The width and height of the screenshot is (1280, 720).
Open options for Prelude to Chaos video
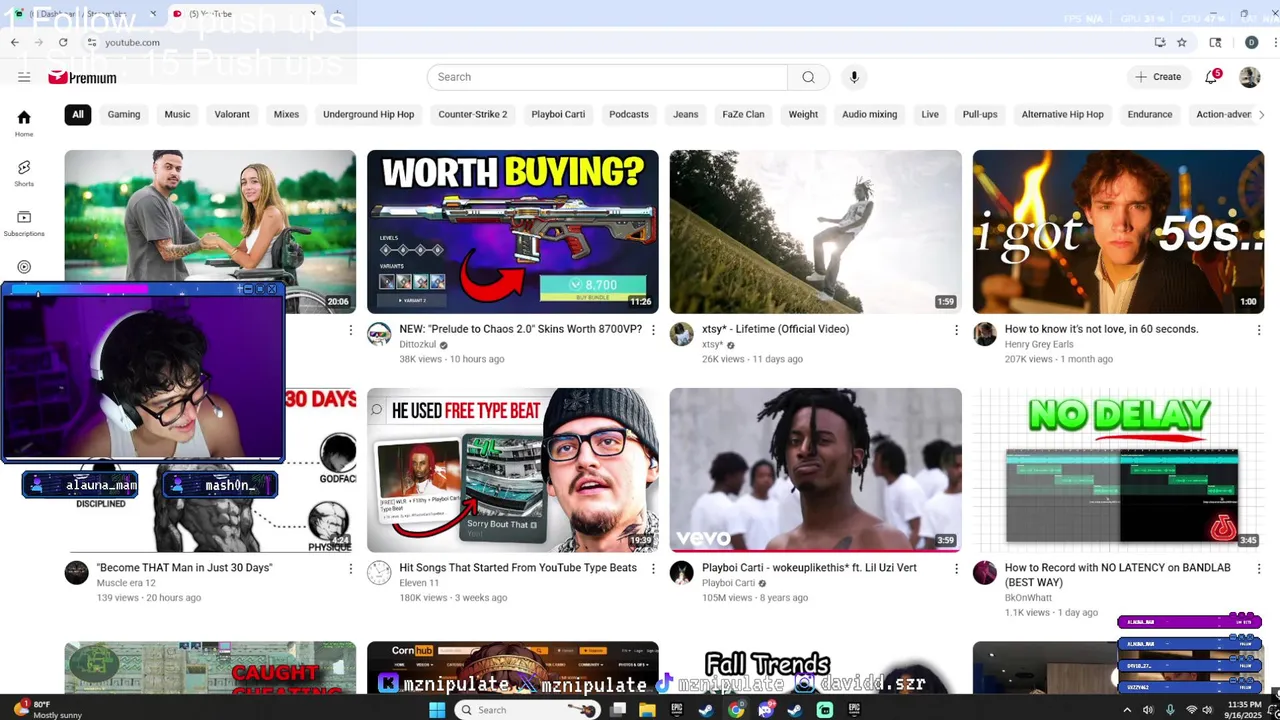(653, 329)
